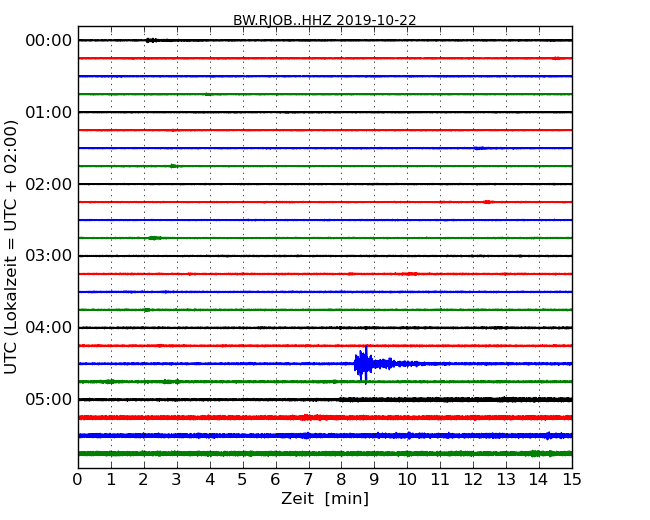This screenshot has height=520, width=650.
Task: Click the 05:00 time label
Action: click(x=49, y=399)
